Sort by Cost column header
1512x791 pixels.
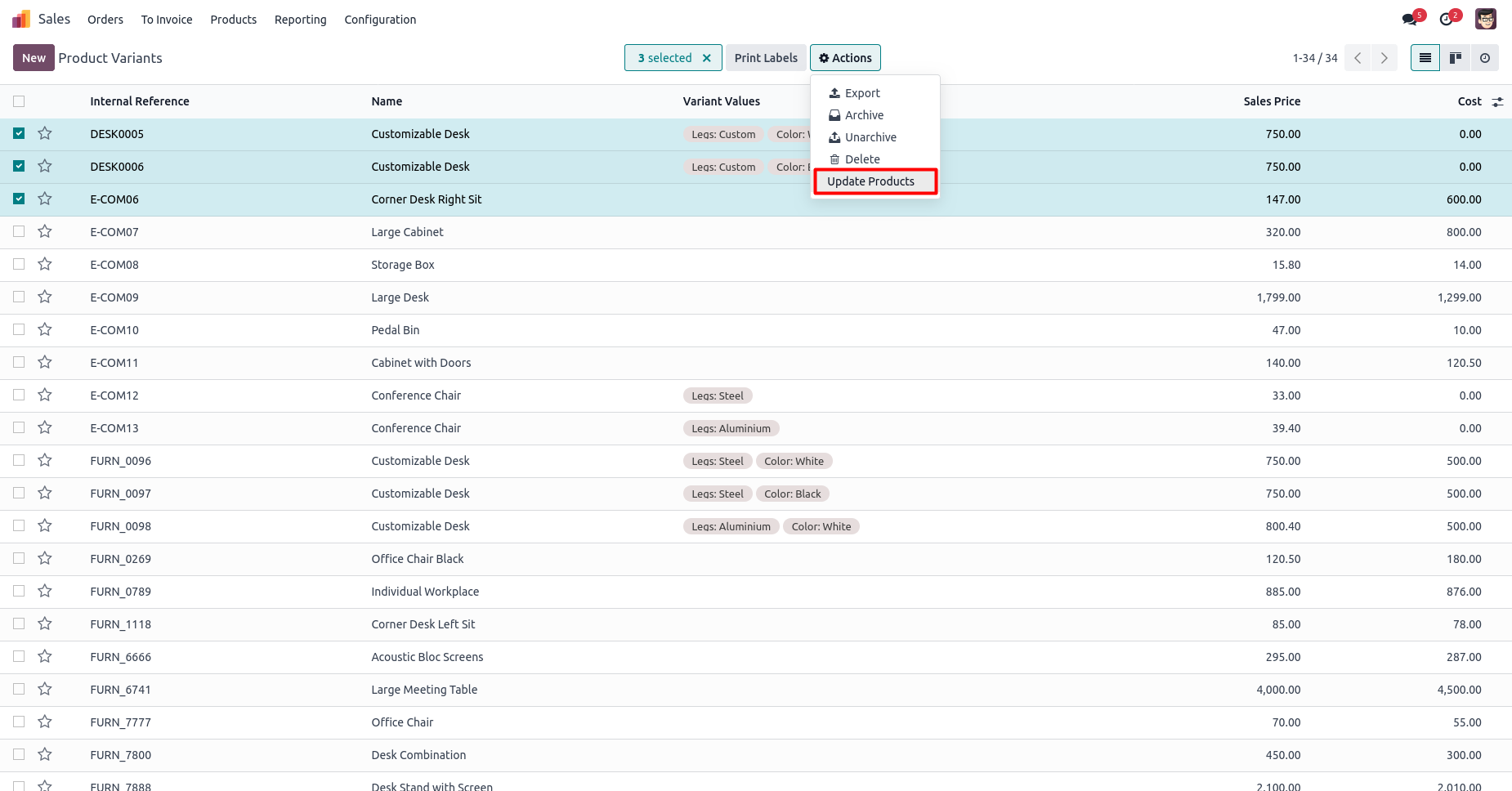pyautogui.click(x=1470, y=101)
